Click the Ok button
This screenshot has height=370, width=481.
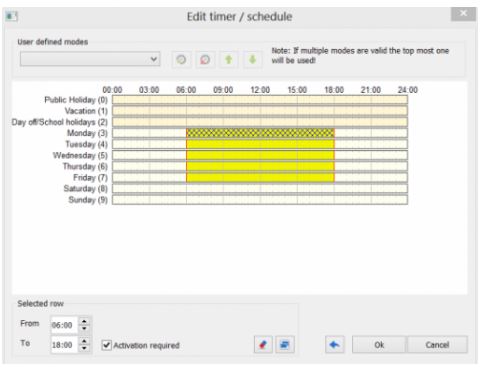click(x=379, y=345)
